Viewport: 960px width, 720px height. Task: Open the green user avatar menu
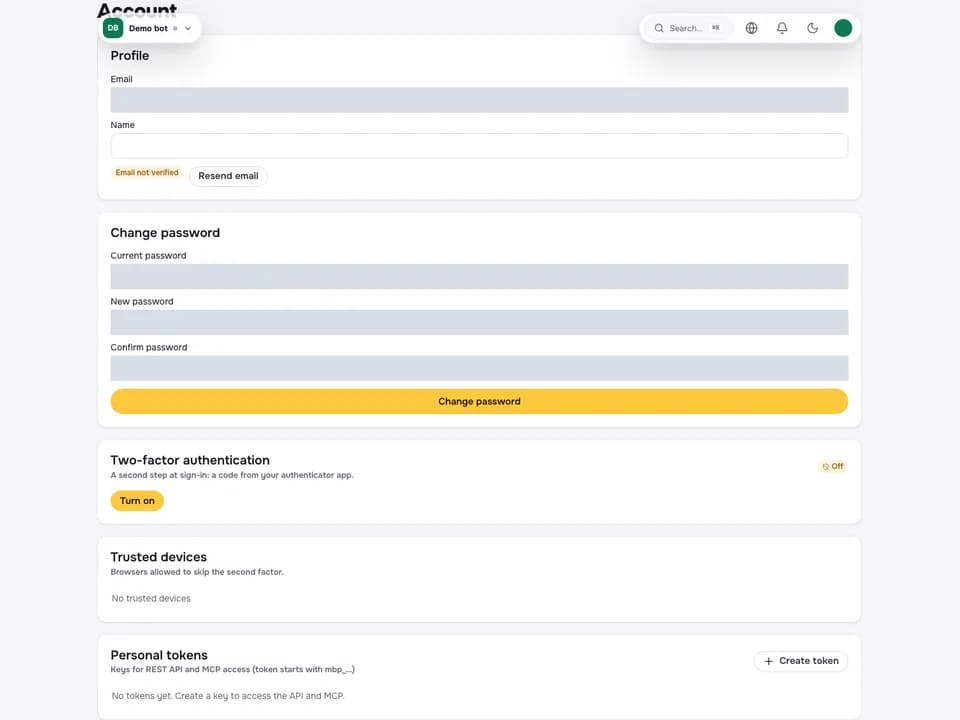tap(843, 28)
